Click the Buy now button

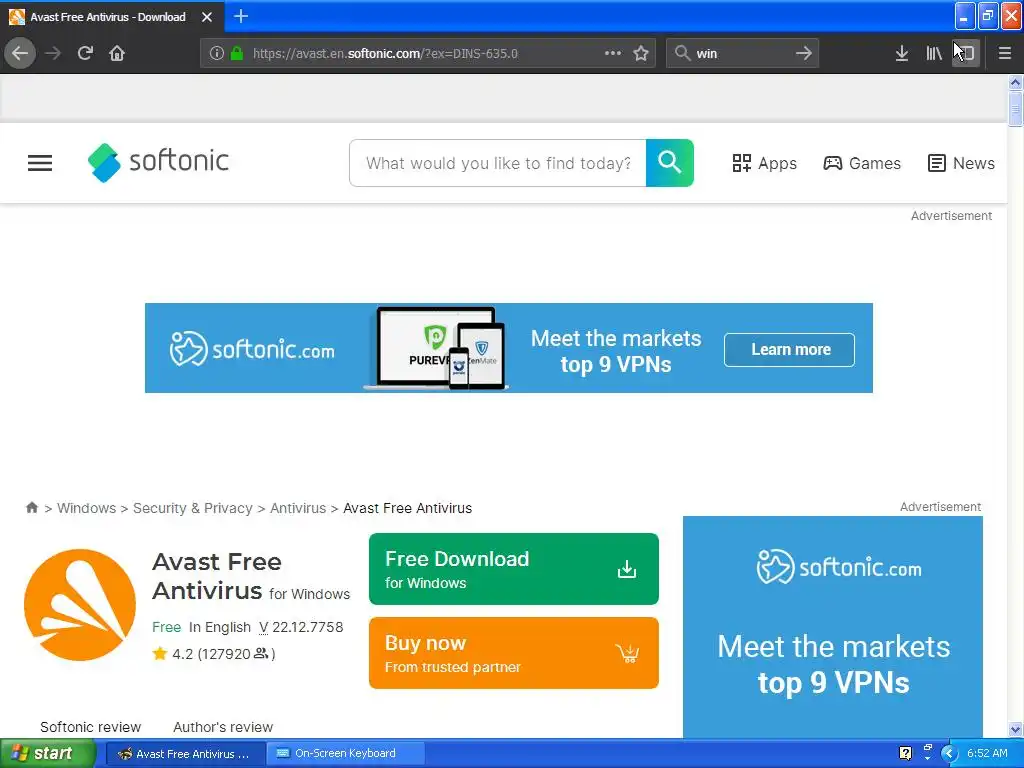click(514, 653)
